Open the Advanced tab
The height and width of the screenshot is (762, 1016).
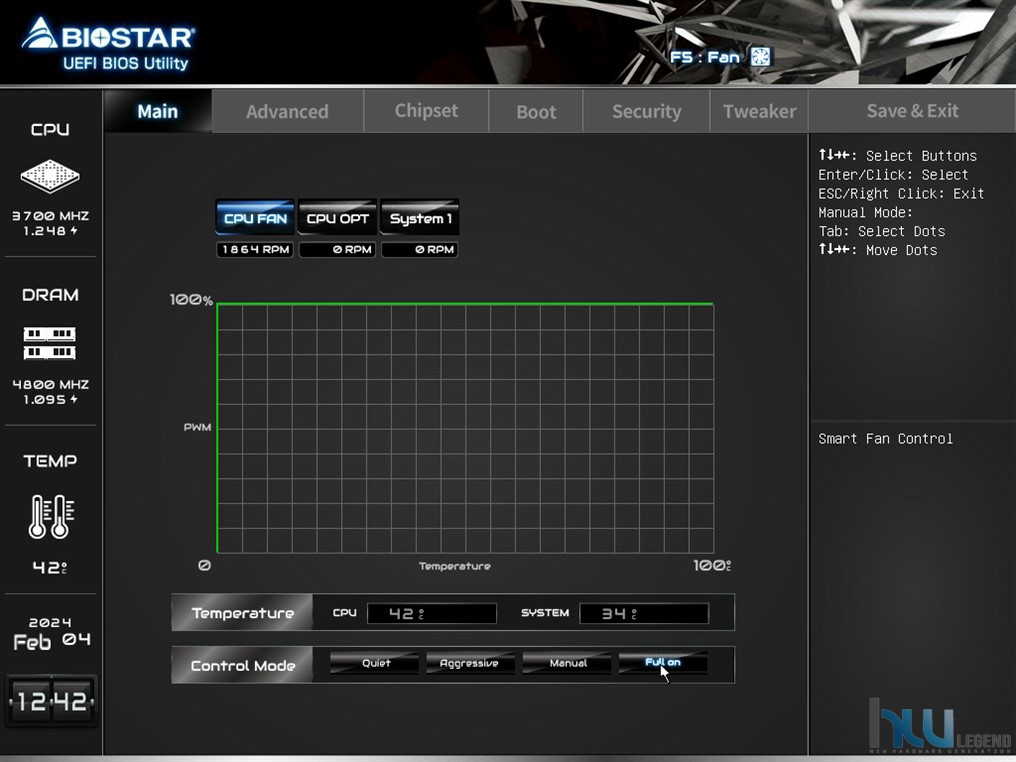287,111
